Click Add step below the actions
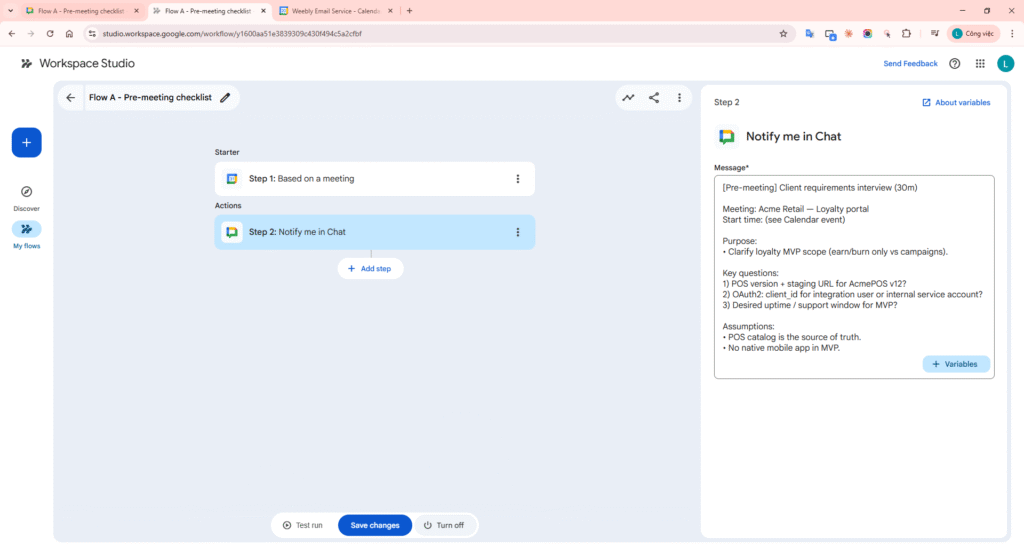 [x=370, y=268]
